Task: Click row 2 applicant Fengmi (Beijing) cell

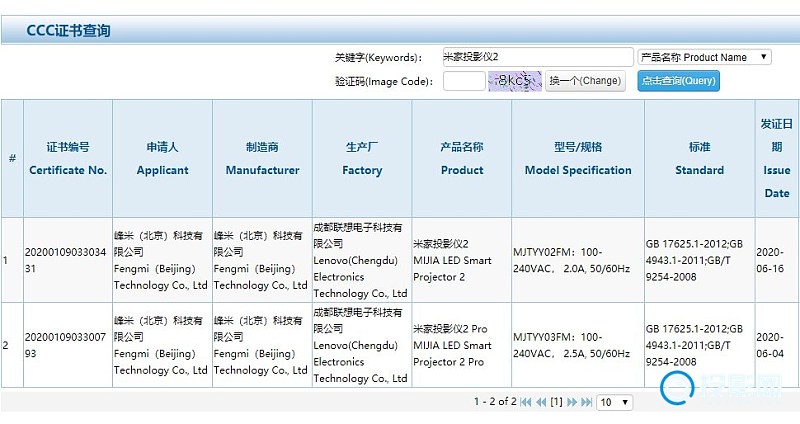Action: click(162, 345)
